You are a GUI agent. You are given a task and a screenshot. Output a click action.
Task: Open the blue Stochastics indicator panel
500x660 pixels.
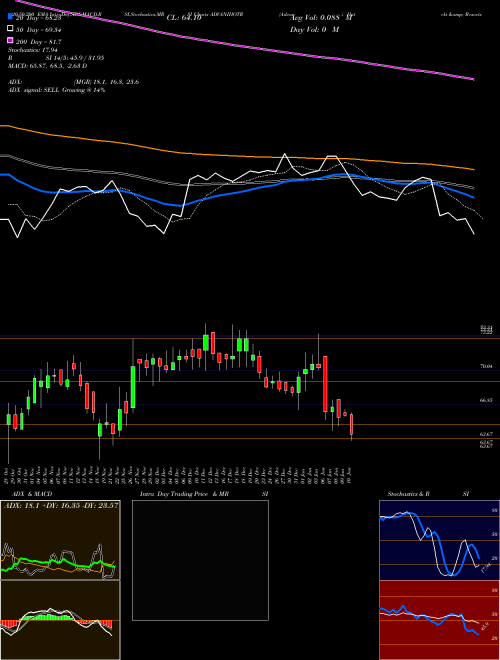tap(439, 540)
